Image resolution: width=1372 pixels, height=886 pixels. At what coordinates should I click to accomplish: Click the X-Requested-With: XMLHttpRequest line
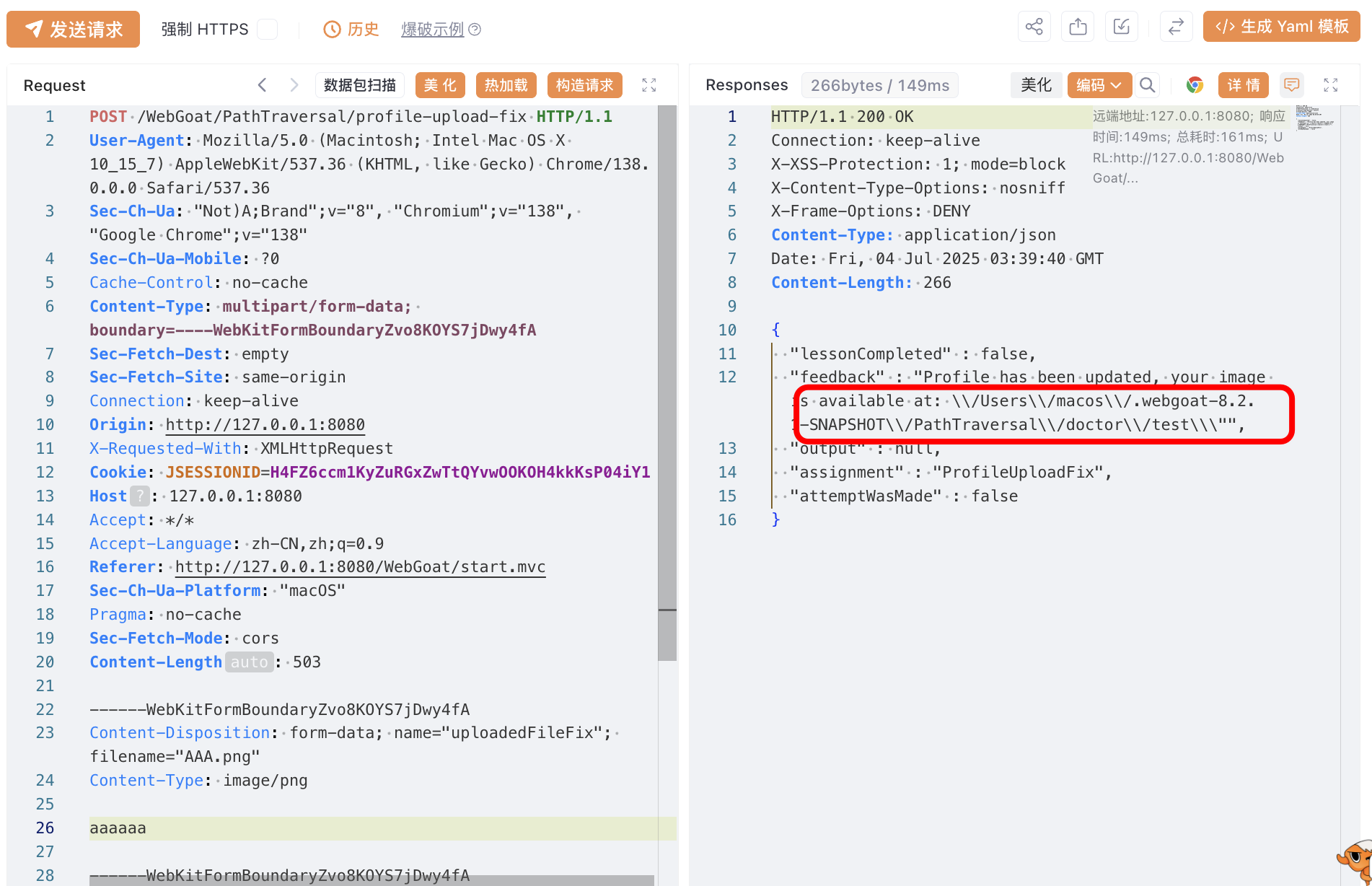tap(241, 449)
